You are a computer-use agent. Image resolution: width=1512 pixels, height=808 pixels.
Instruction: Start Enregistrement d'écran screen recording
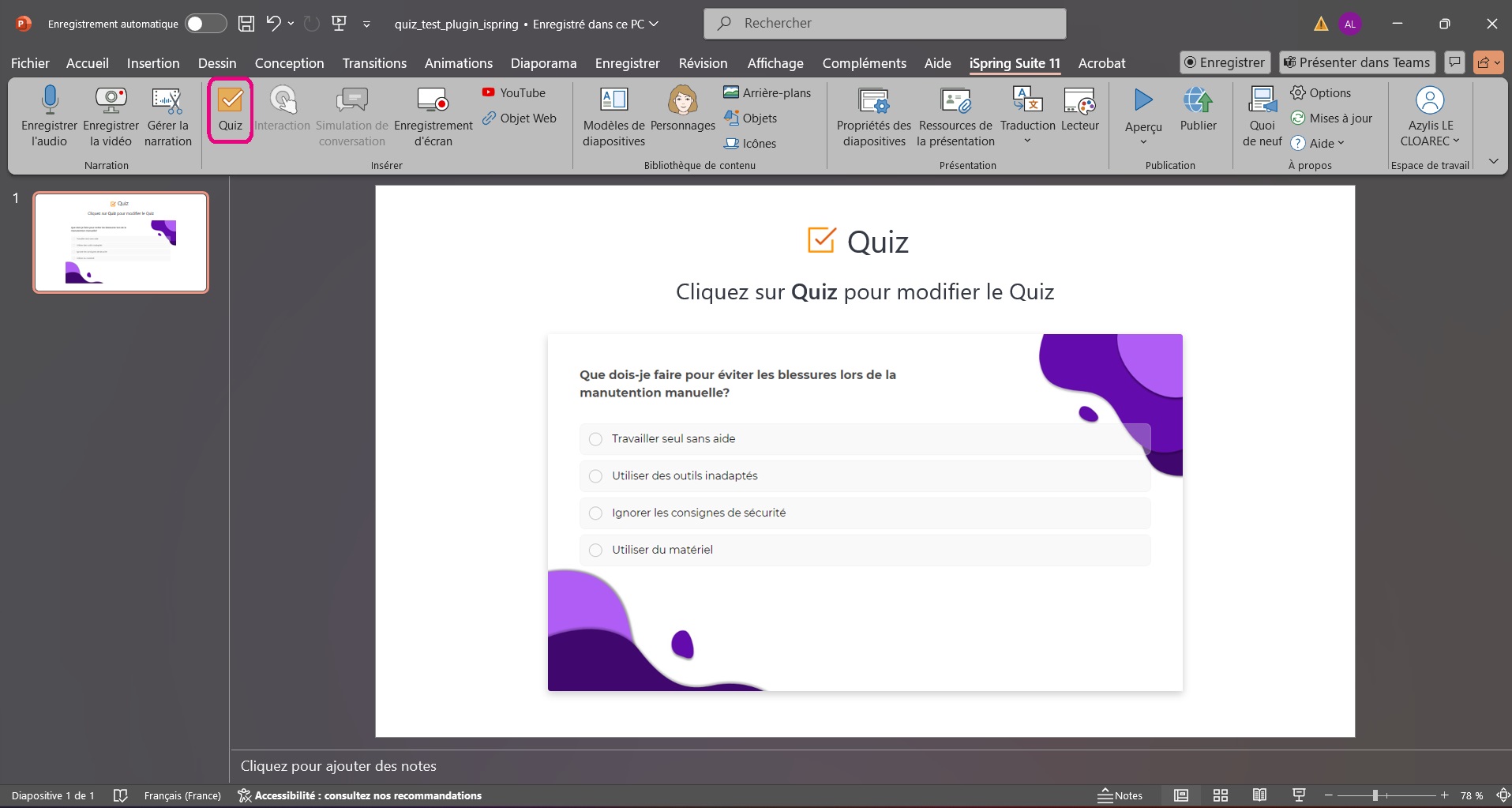click(x=433, y=101)
